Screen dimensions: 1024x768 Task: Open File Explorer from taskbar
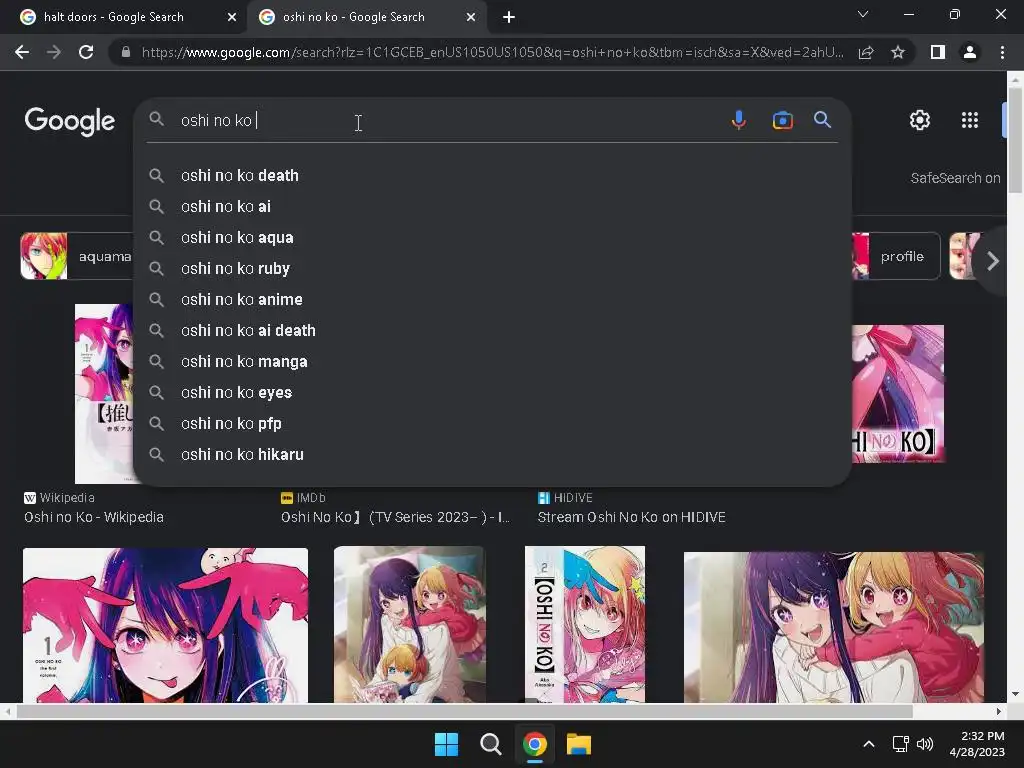pos(579,744)
